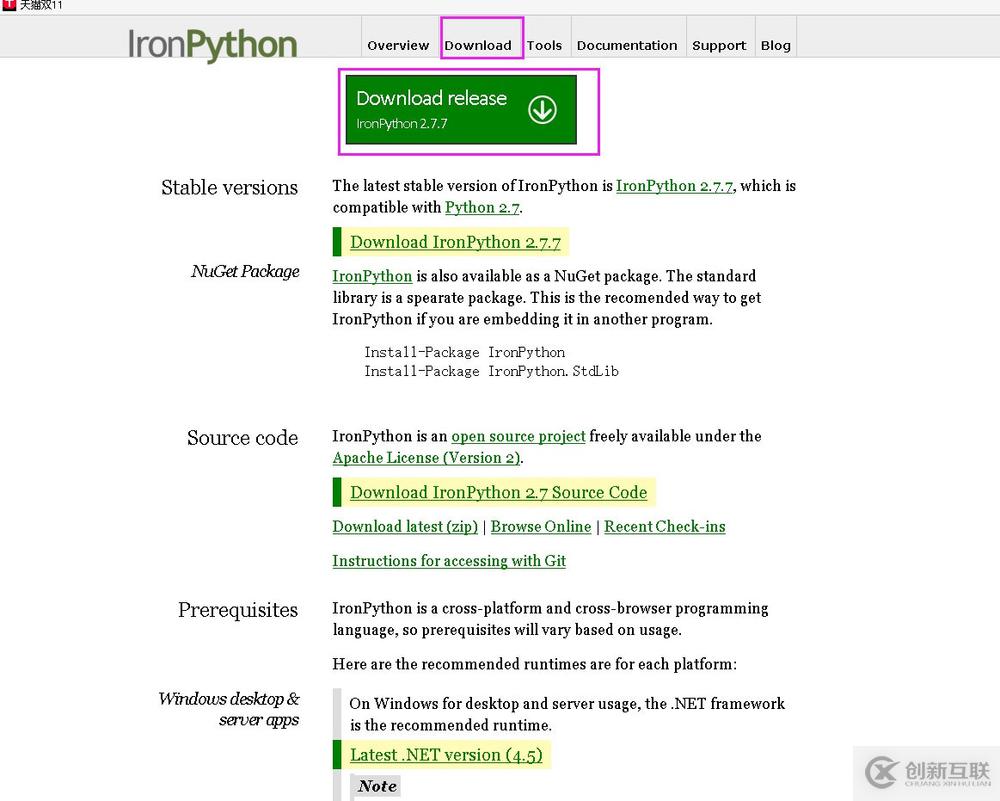View the Apache License (Version 2)
Screen dimensions: 1000x801
(426, 458)
